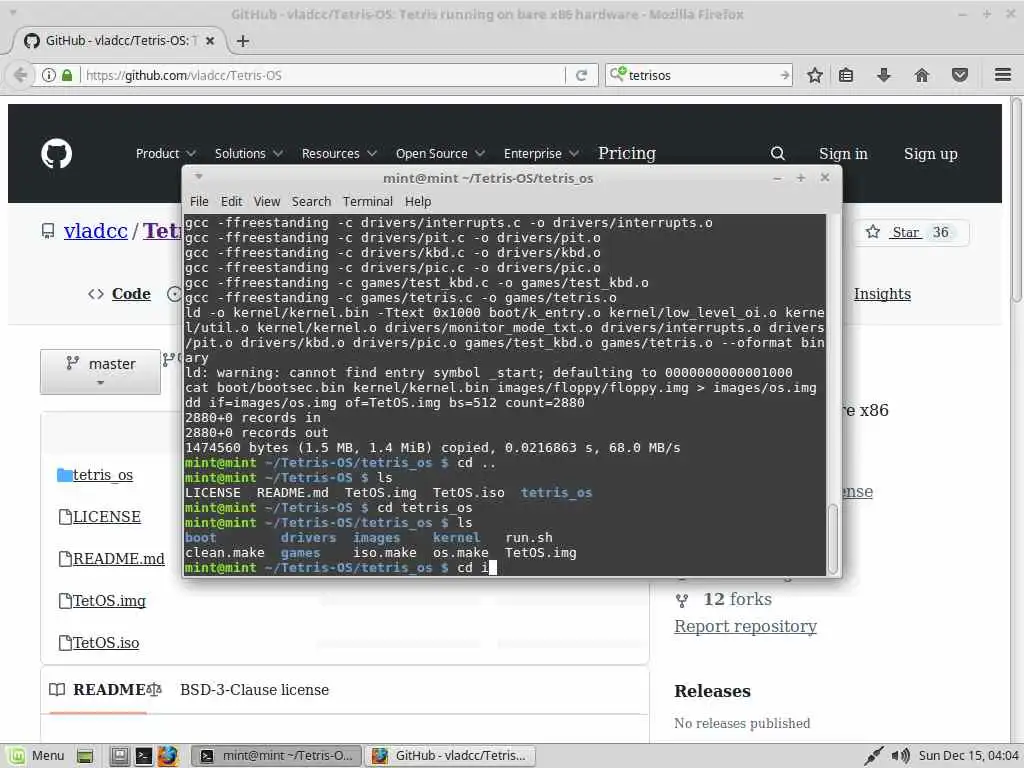Click the Report repository link
The height and width of the screenshot is (768, 1024).
tap(745, 626)
